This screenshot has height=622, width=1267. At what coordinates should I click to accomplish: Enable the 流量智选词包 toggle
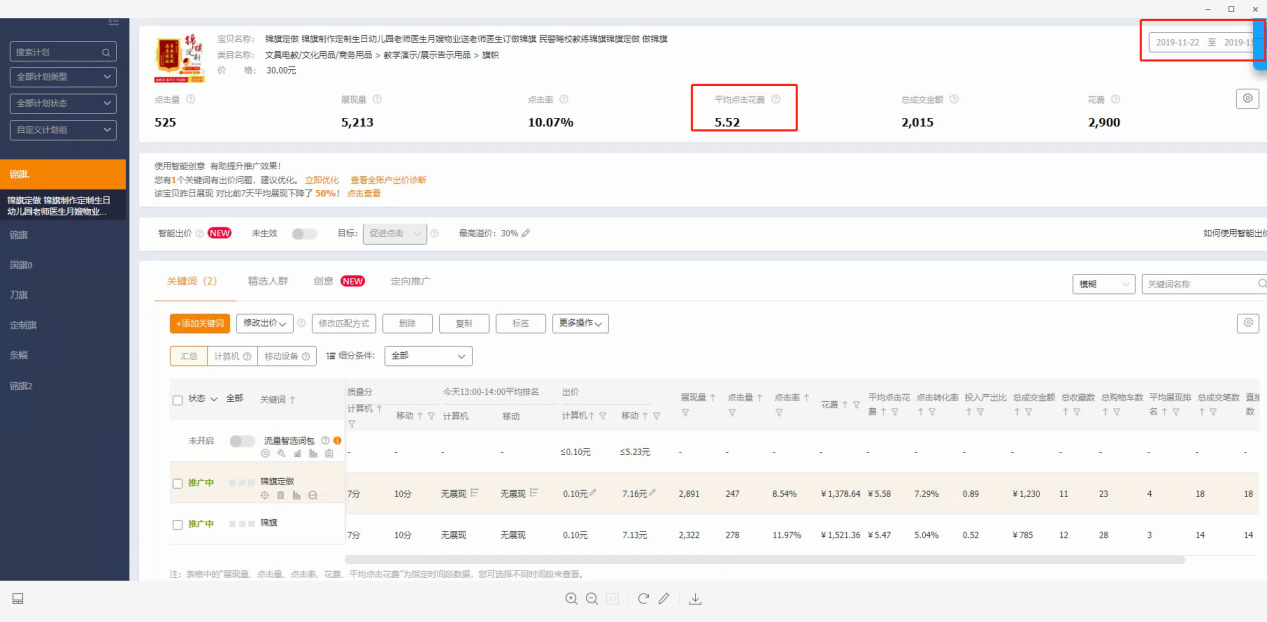[x=242, y=441]
